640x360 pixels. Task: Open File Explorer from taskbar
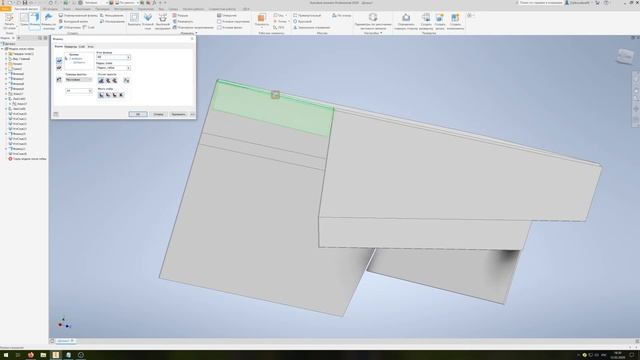pos(43,355)
